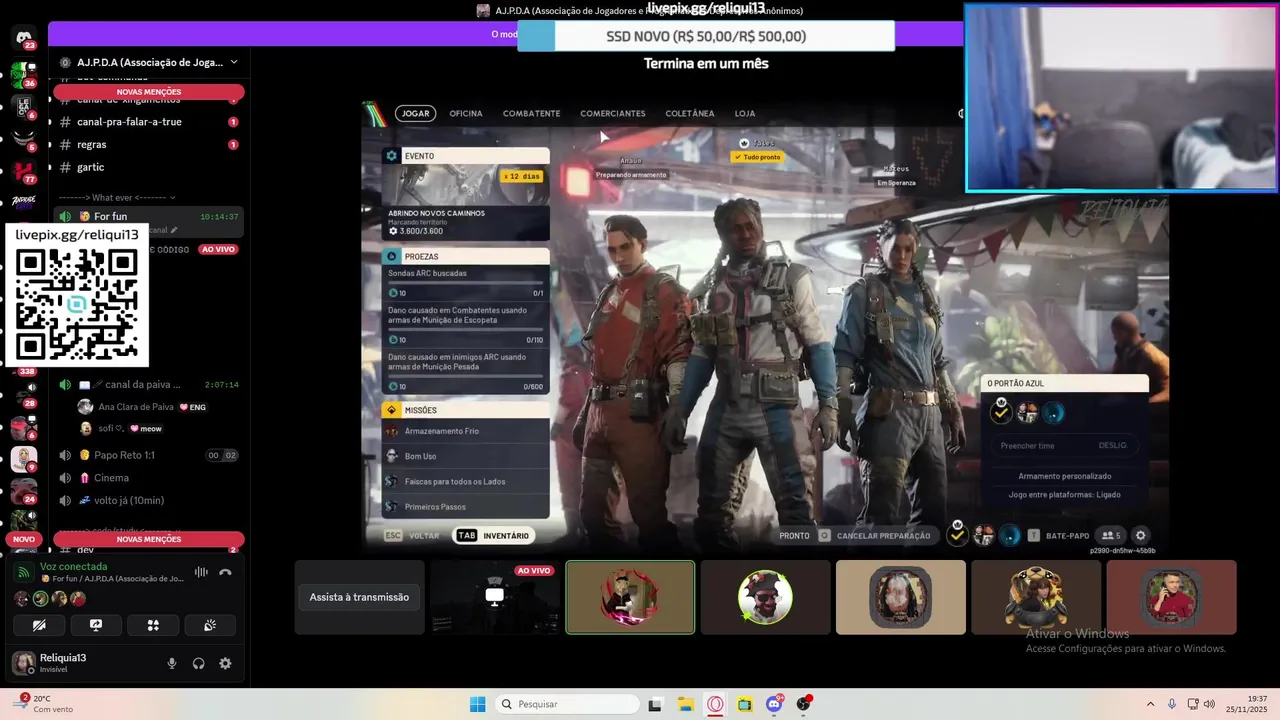Image resolution: width=1280 pixels, height=720 pixels.
Task: Click SSD NOVO donation goal progress bar
Action: click(706, 36)
